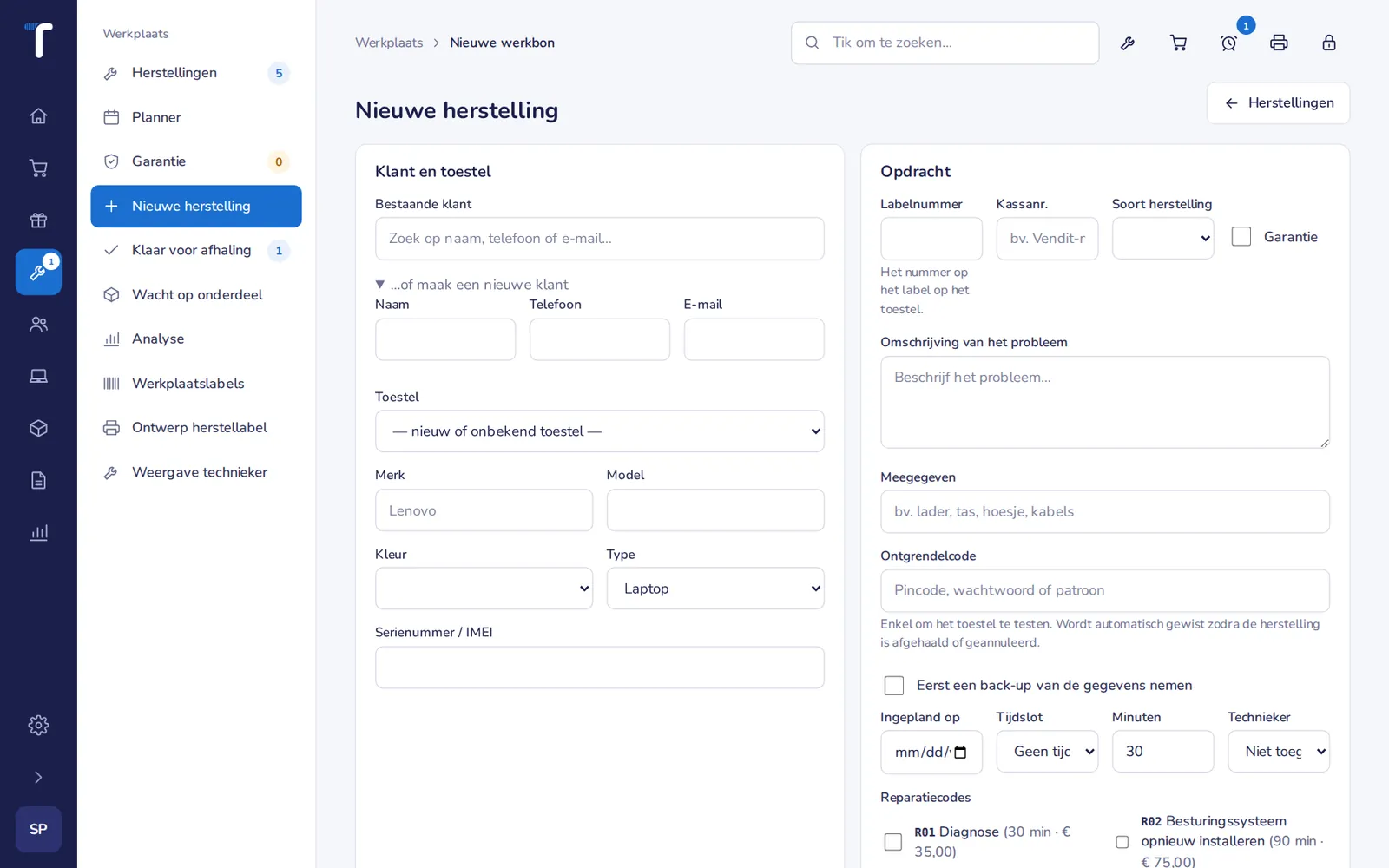Viewport: 1389px width, 868px height.
Task: Open the bar chart reports icon in left rail
Action: pos(38,532)
